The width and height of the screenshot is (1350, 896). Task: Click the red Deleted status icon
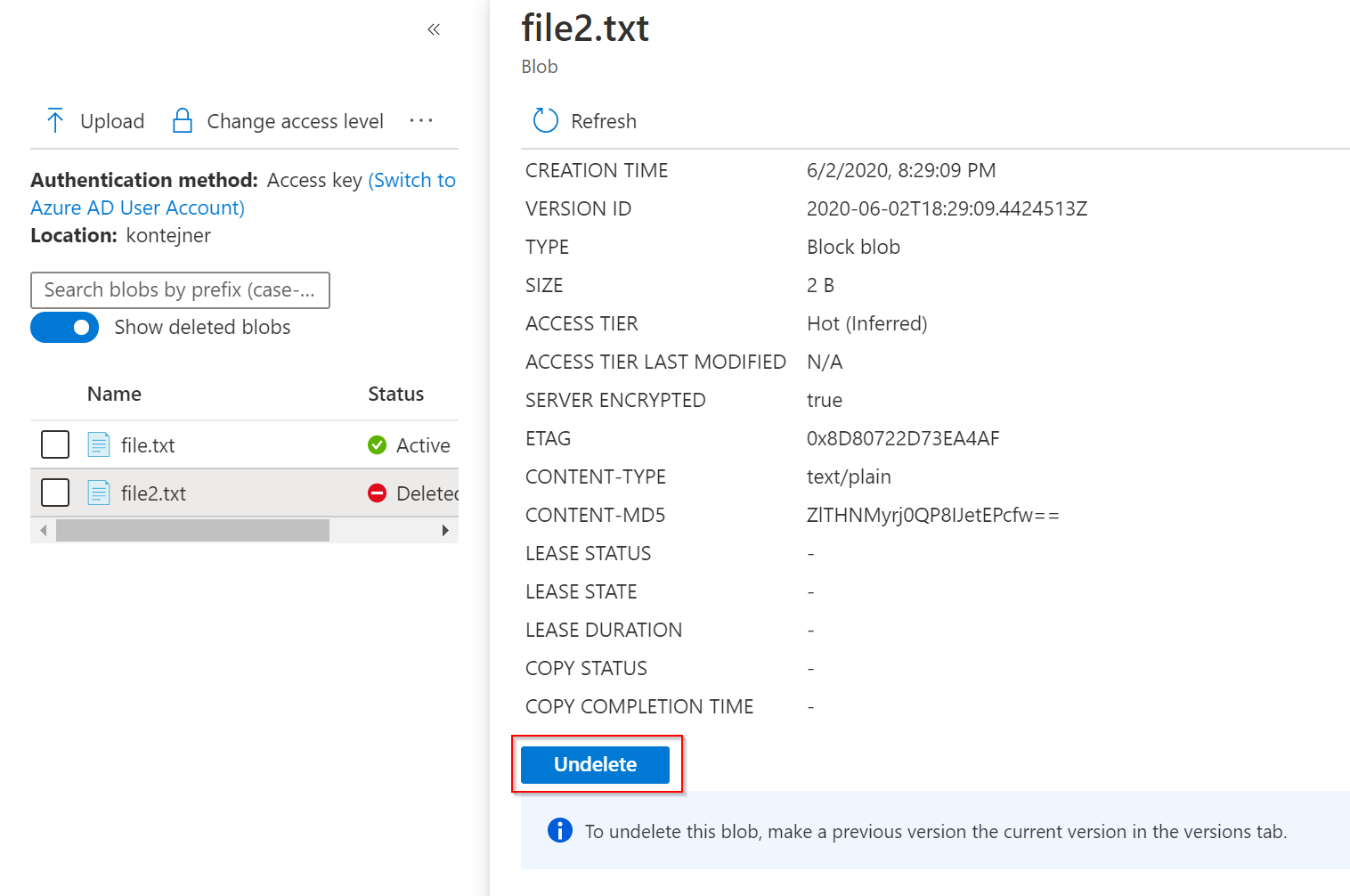pyautogui.click(x=378, y=493)
